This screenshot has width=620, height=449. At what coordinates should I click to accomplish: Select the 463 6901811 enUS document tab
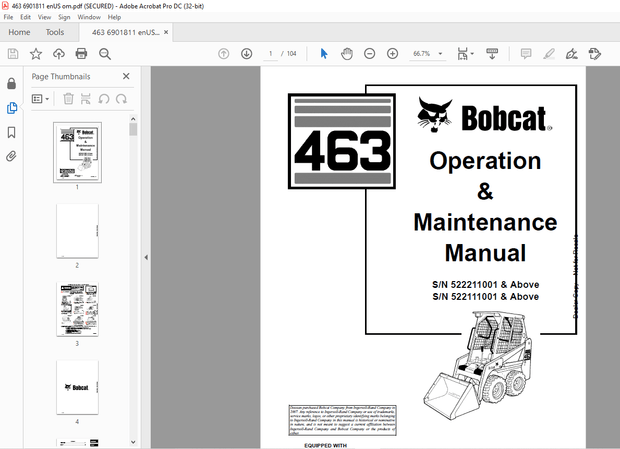click(x=126, y=32)
